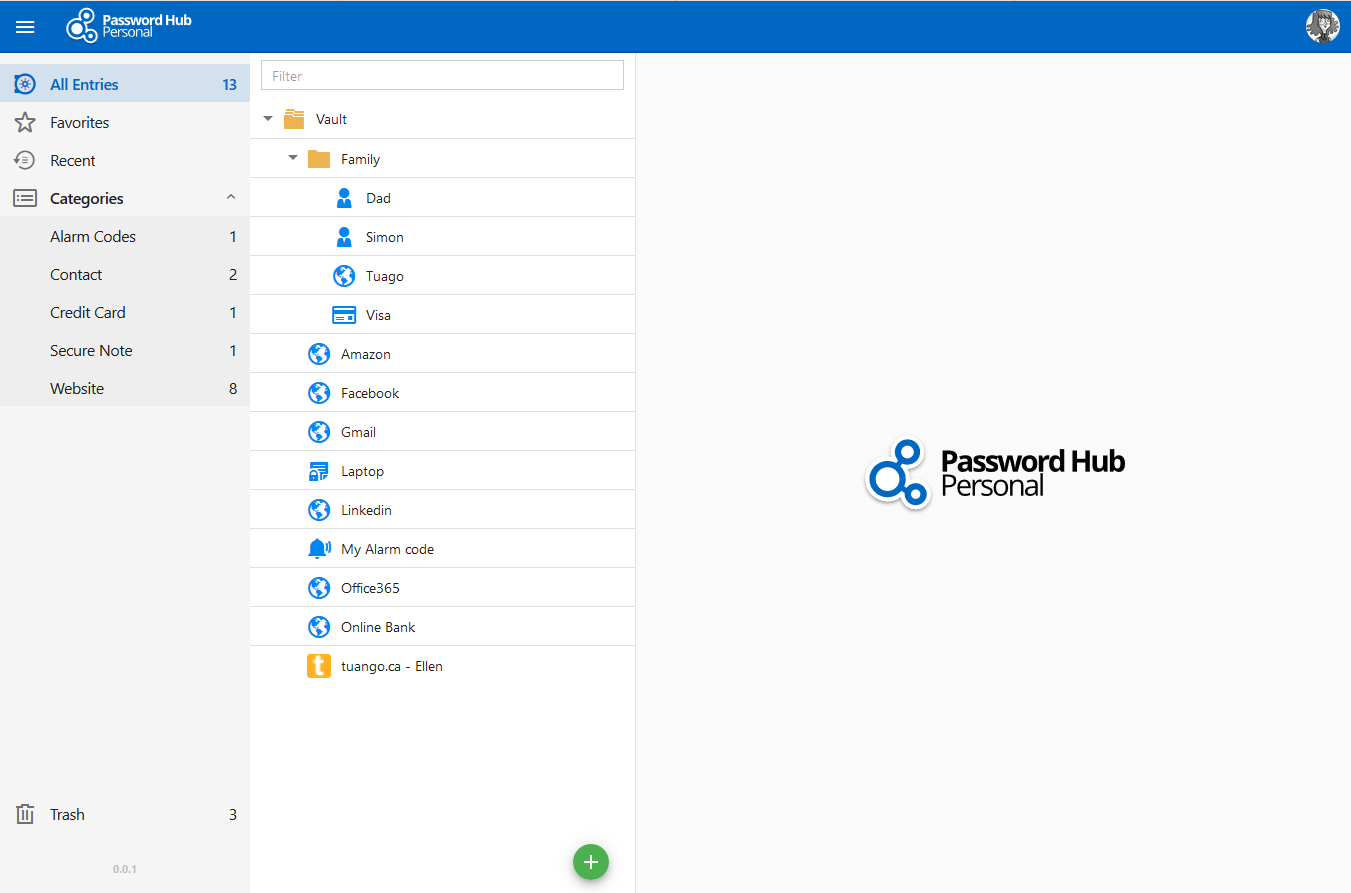Select the Alarm Codes category
Image resolution: width=1351 pixels, height=893 pixels.
125,236
